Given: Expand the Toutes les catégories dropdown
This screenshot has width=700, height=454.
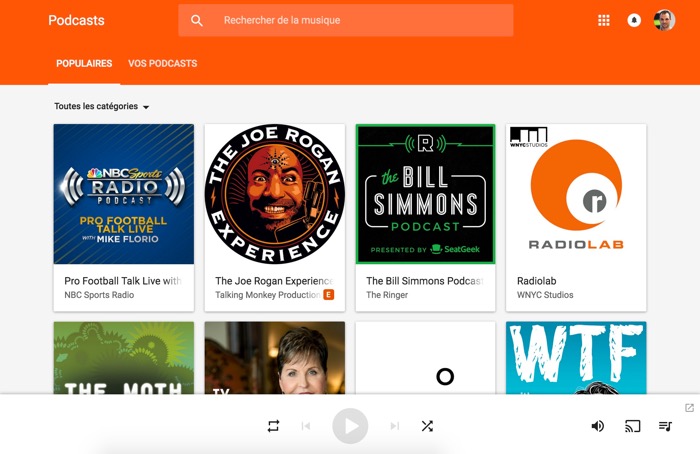Looking at the screenshot, I should click(102, 107).
